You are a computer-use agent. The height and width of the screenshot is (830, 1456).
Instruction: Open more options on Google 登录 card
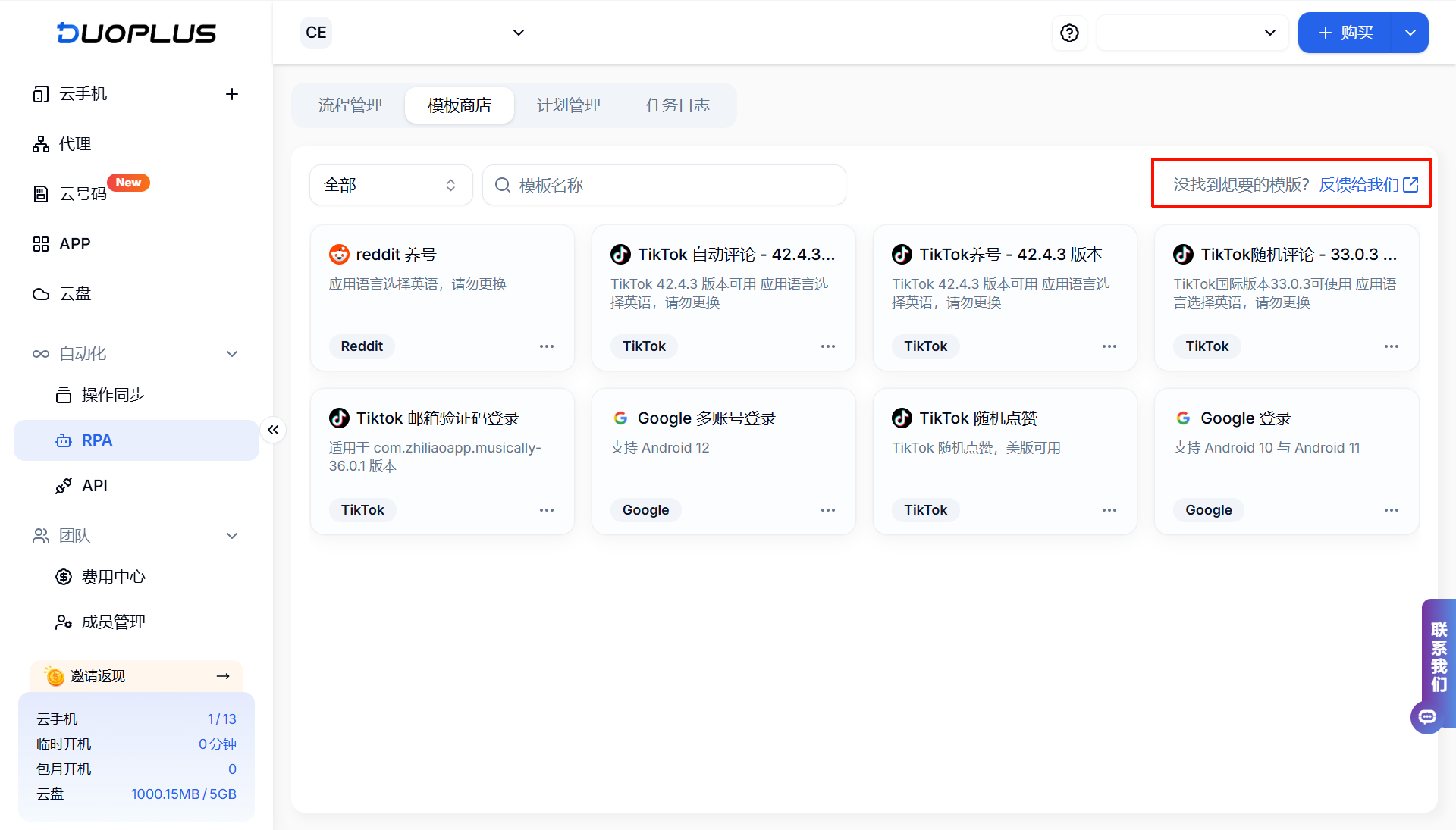point(1392,510)
